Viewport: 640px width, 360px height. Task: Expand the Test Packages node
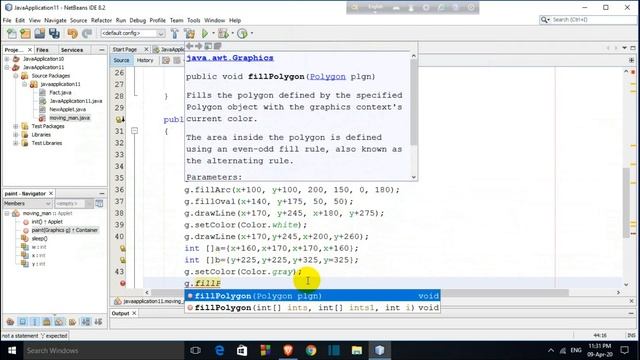[16, 126]
